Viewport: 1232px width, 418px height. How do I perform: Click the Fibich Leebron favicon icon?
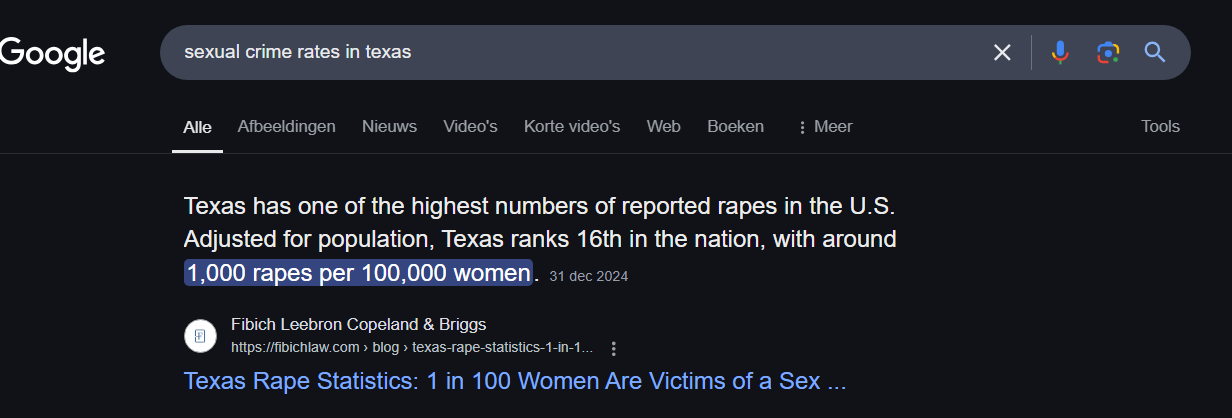coord(201,336)
